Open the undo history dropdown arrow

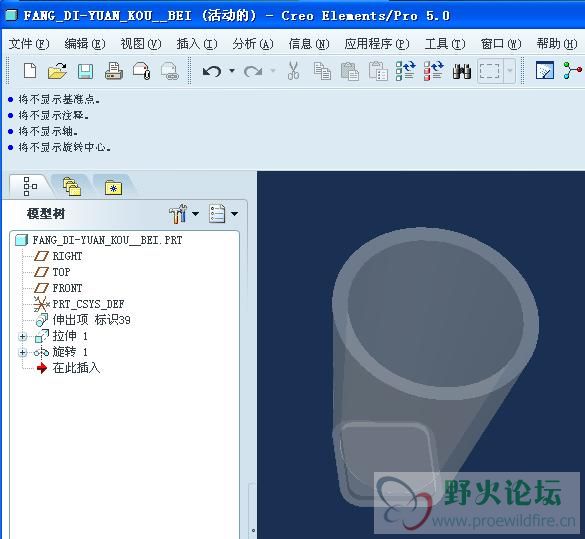point(232,70)
